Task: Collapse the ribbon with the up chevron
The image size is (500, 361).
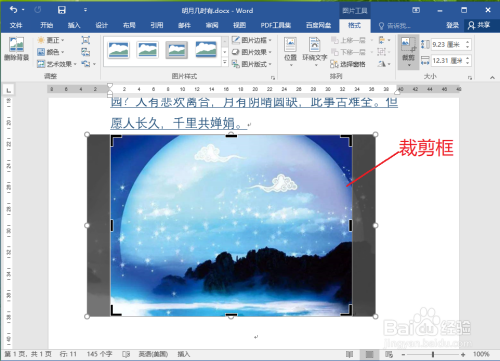Action: (x=492, y=77)
